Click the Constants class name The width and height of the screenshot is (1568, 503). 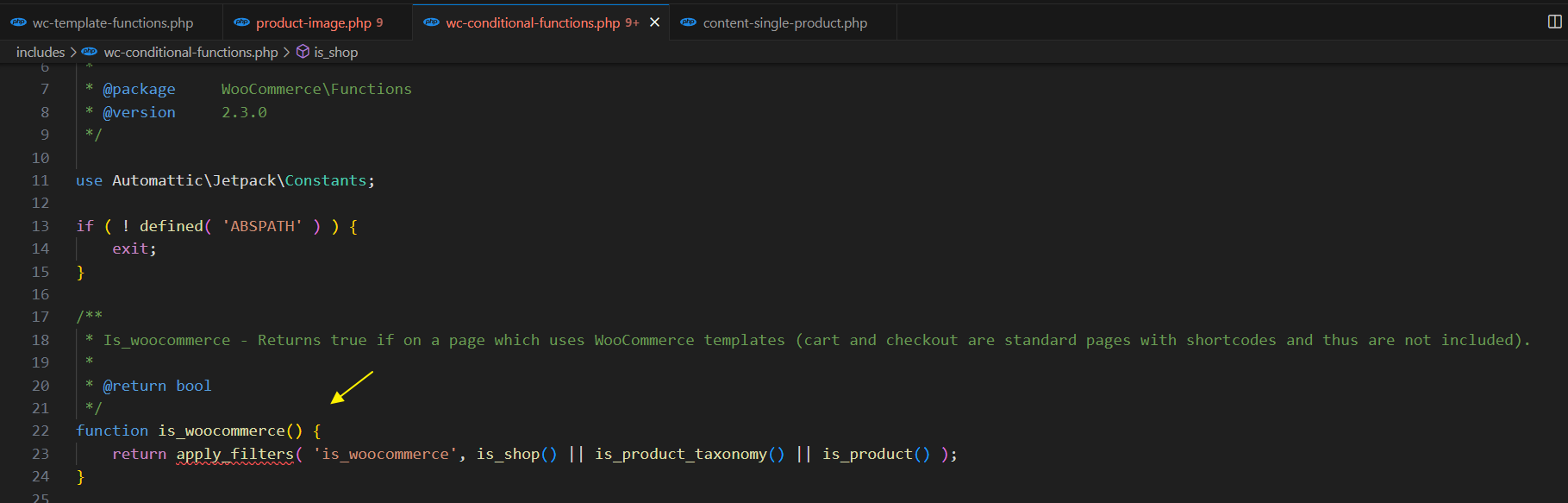click(326, 180)
